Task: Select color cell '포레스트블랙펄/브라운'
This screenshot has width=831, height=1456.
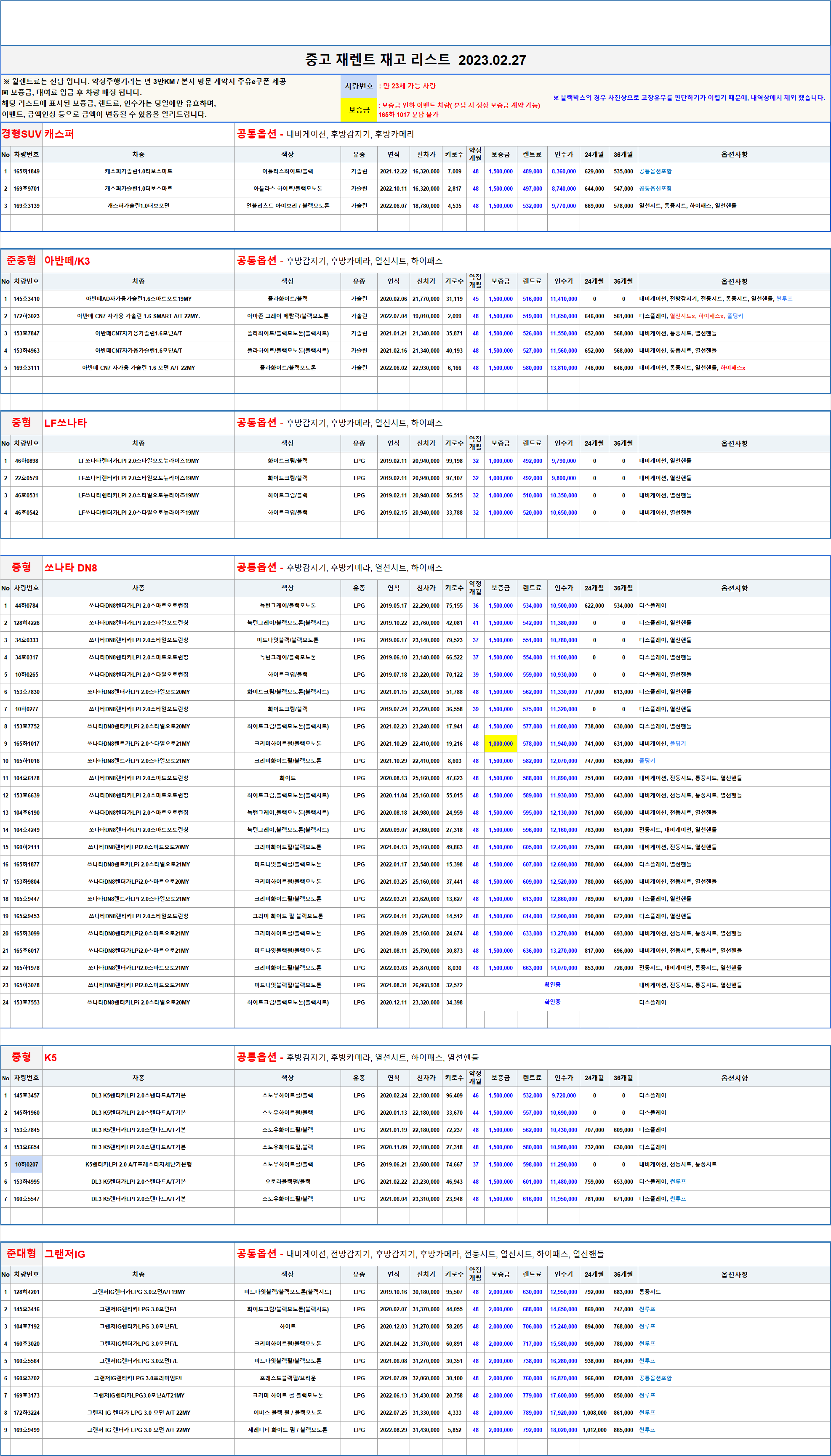Action: point(288,1379)
